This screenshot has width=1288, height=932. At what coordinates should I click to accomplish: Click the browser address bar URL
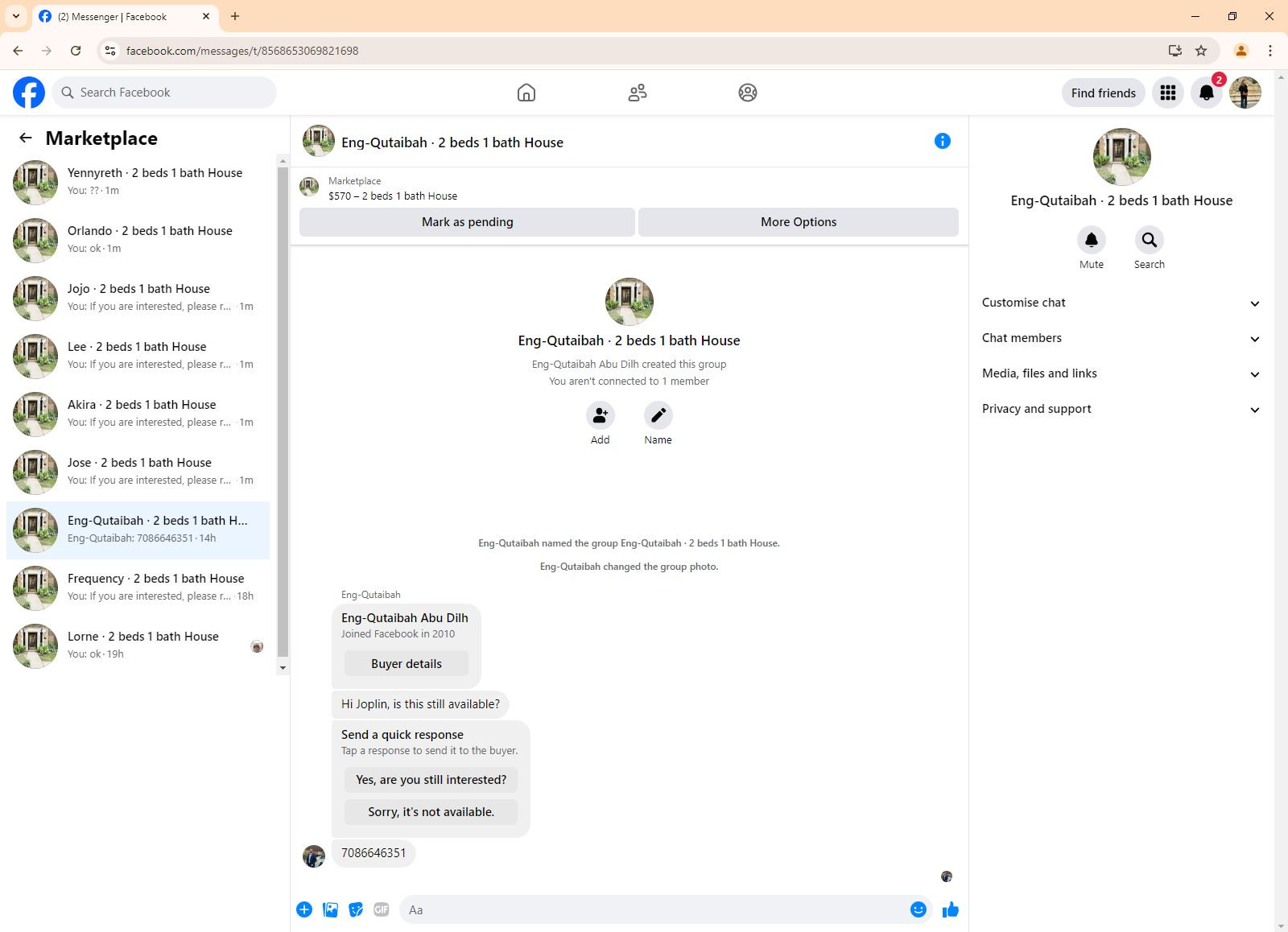242,51
